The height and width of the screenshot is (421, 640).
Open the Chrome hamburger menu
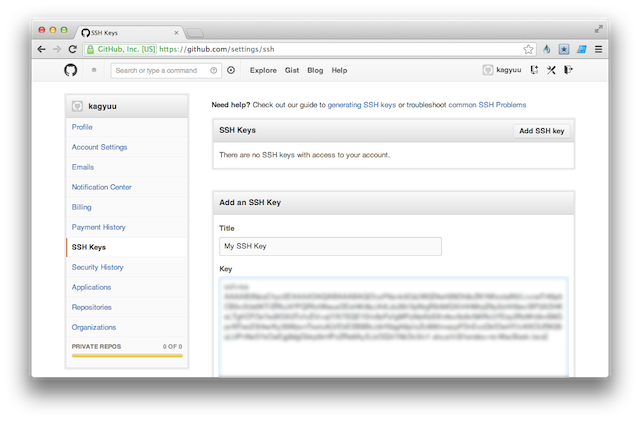(598, 48)
